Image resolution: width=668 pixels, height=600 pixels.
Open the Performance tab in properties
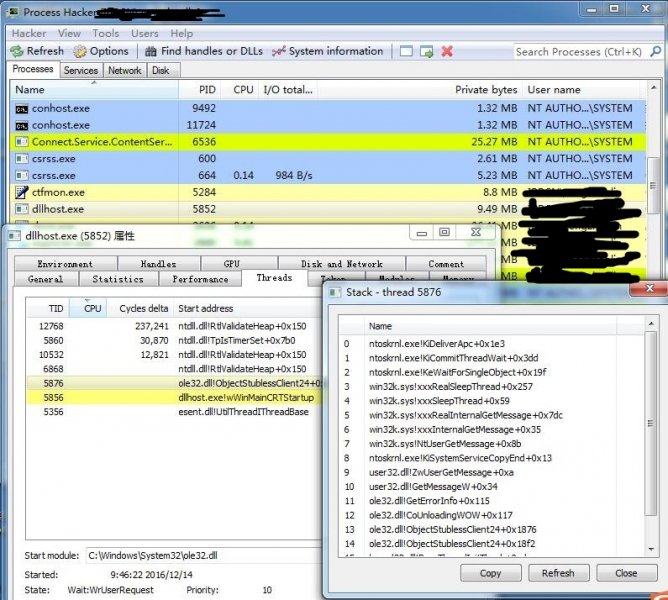(x=200, y=279)
